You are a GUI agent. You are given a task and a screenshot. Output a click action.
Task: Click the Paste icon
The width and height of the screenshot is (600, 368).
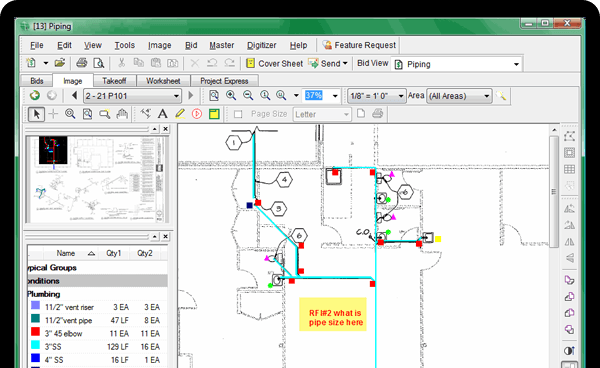(155, 63)
